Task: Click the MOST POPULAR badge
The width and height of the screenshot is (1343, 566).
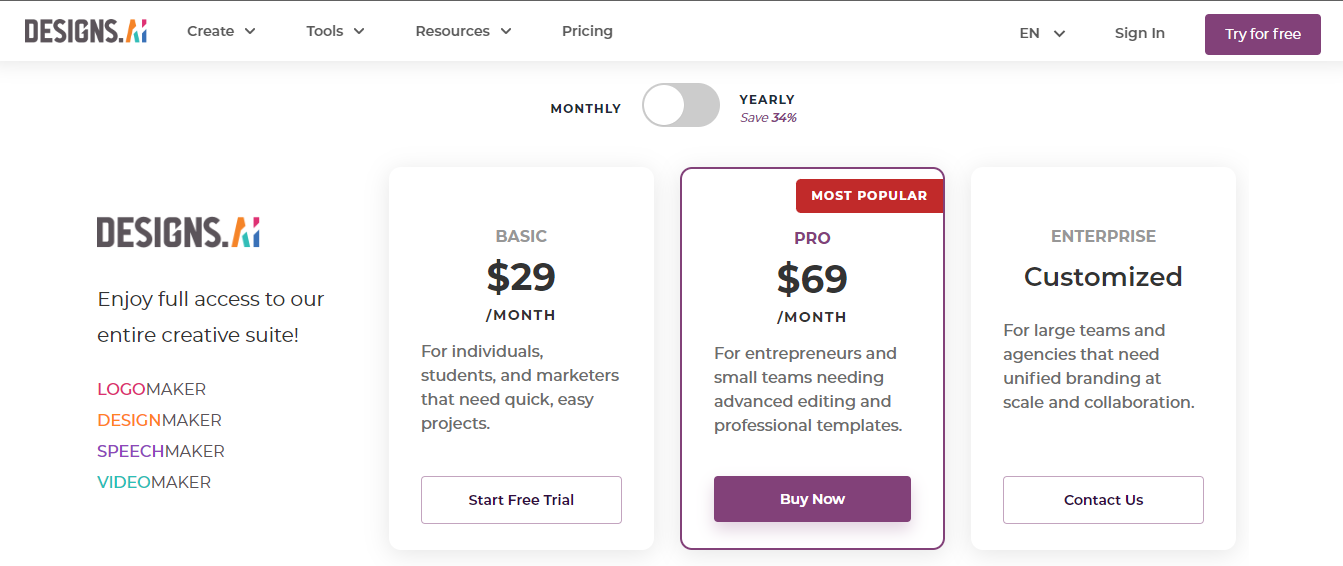Action: point(869,196)
